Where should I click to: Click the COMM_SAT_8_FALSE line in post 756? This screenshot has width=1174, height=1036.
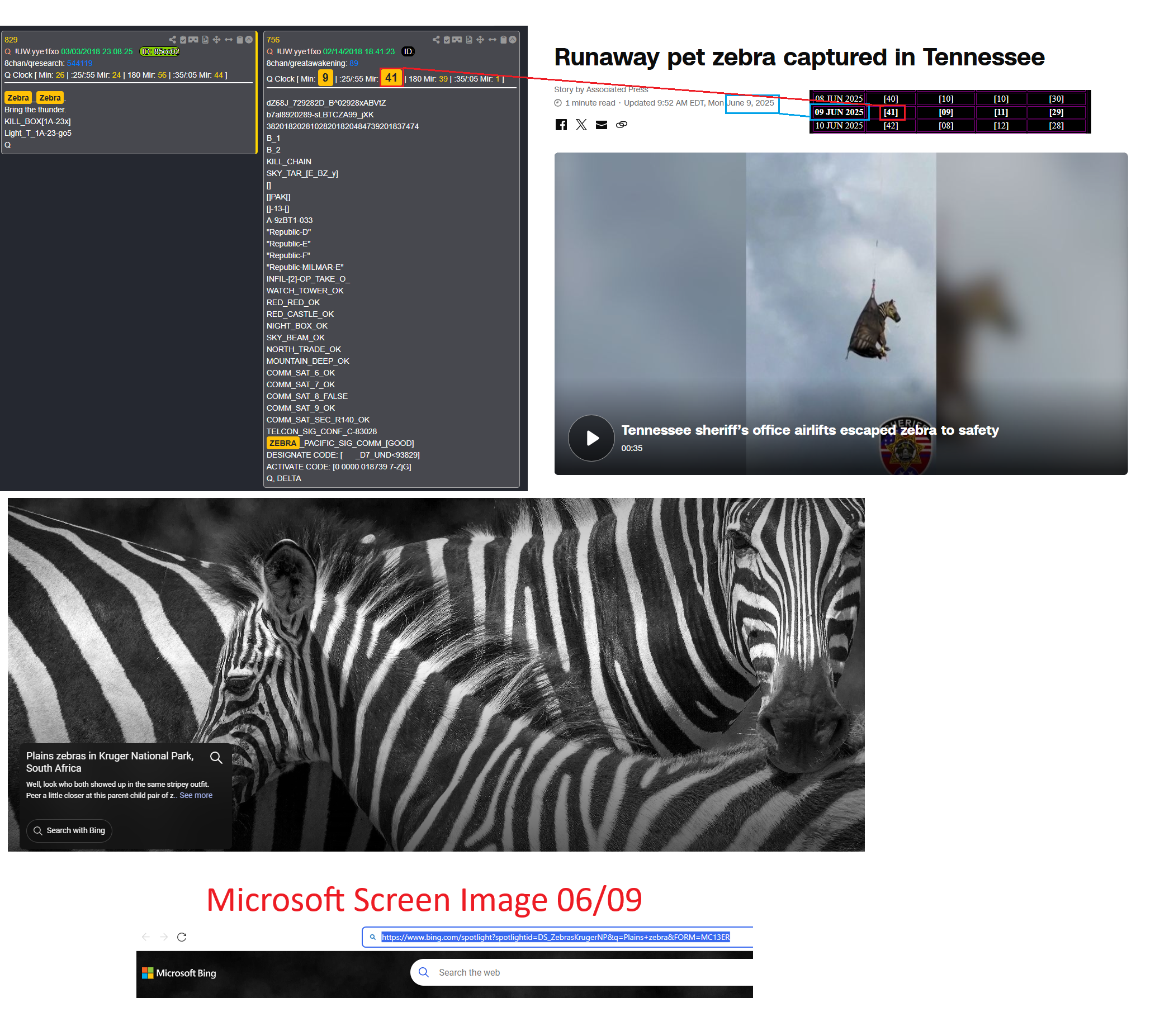click(307, 397)
